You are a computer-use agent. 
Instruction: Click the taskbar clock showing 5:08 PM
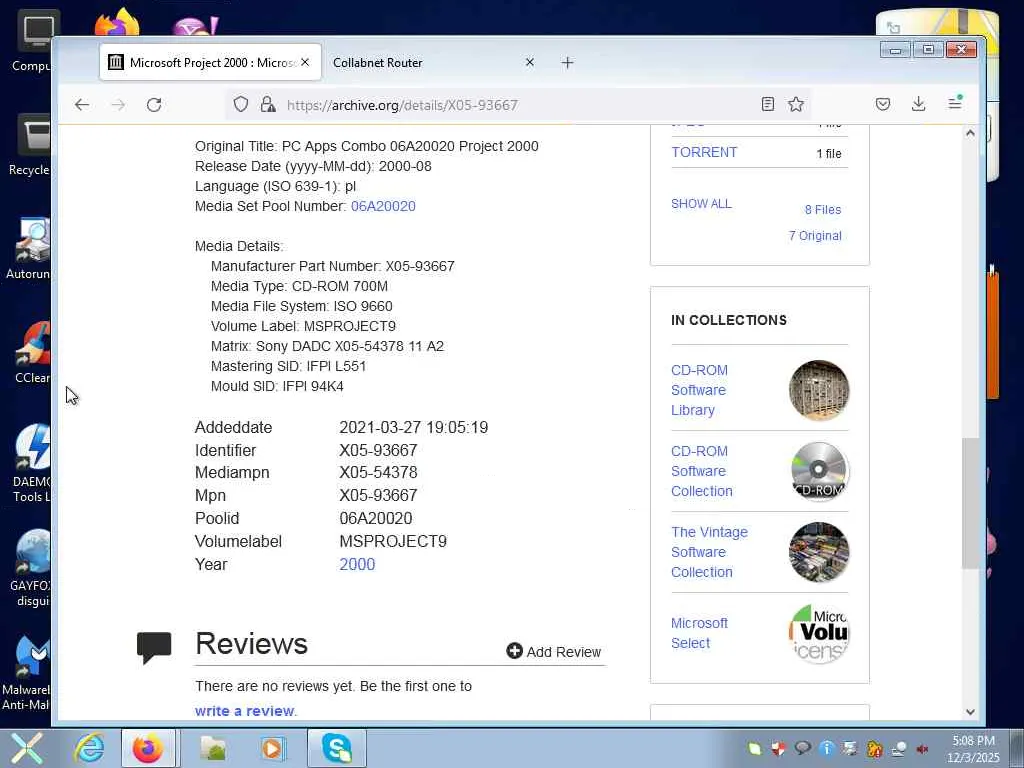click(974, 748)
